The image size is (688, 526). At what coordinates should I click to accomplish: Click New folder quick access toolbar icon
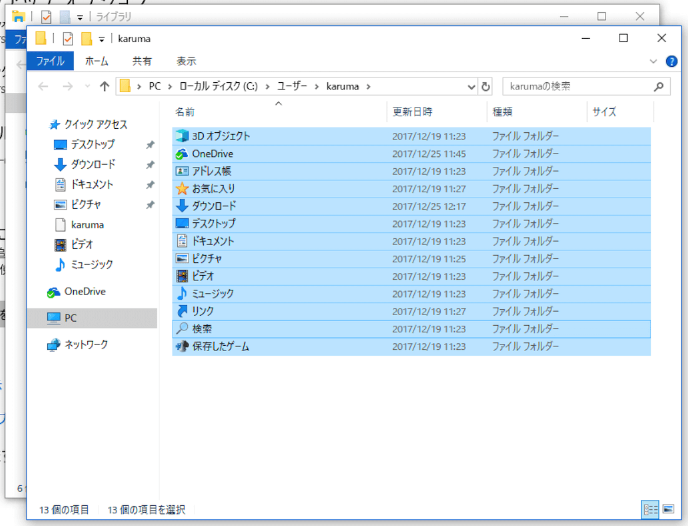coord(86,39)
